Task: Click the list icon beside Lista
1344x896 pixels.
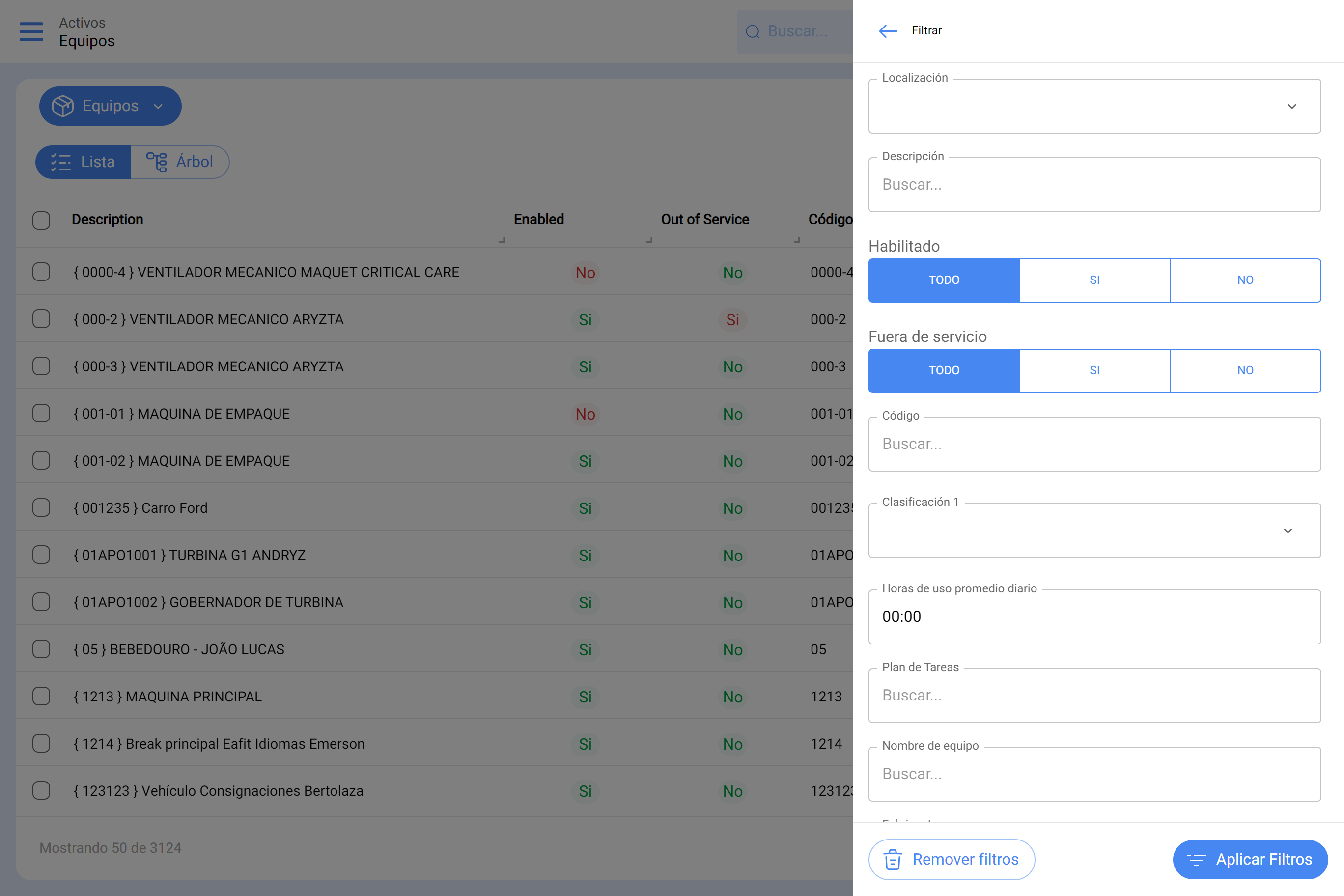Action: tap(60, 162)
